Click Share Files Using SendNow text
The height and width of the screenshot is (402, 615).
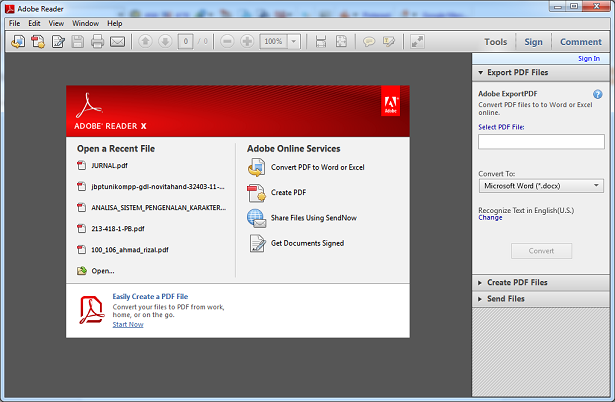tap(314, 218)
